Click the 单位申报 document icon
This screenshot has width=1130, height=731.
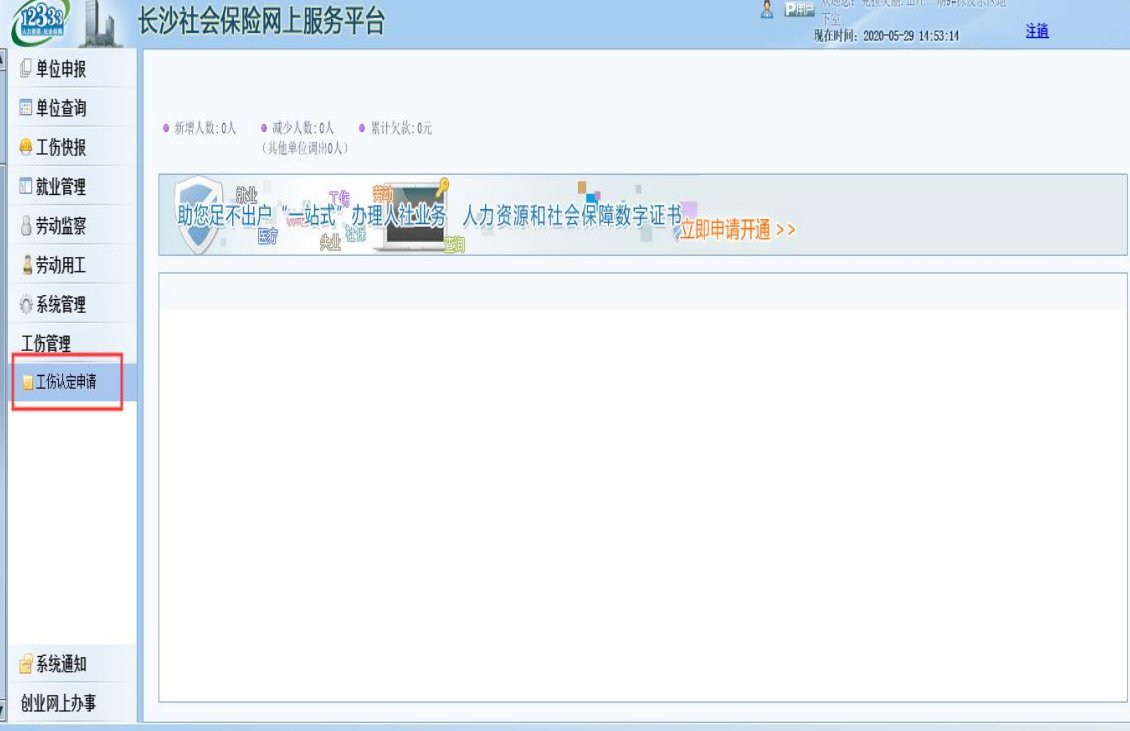pyautogui.click(x=25, y=68)
